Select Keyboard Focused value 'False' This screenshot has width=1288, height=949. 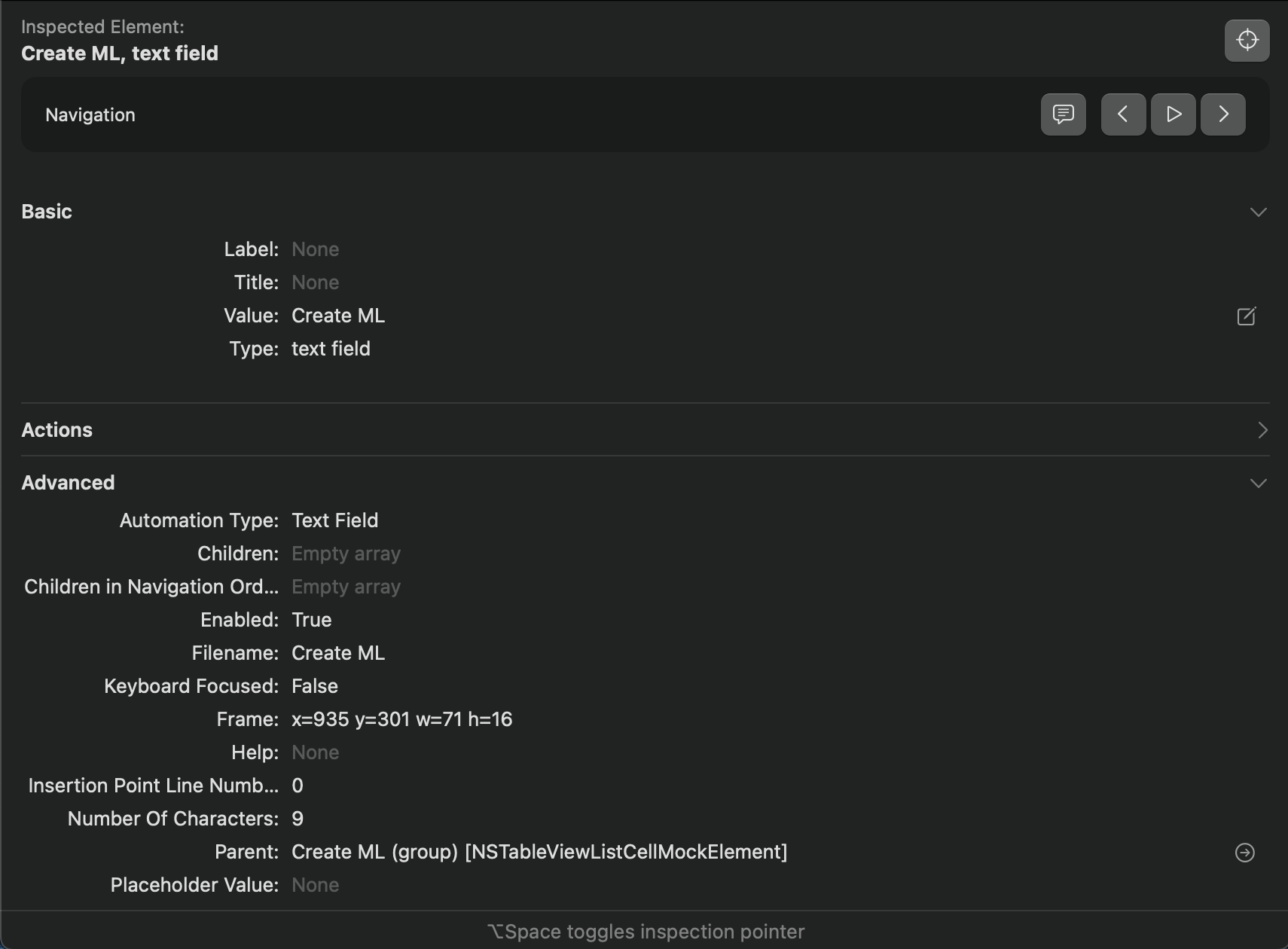pos(315,686)
